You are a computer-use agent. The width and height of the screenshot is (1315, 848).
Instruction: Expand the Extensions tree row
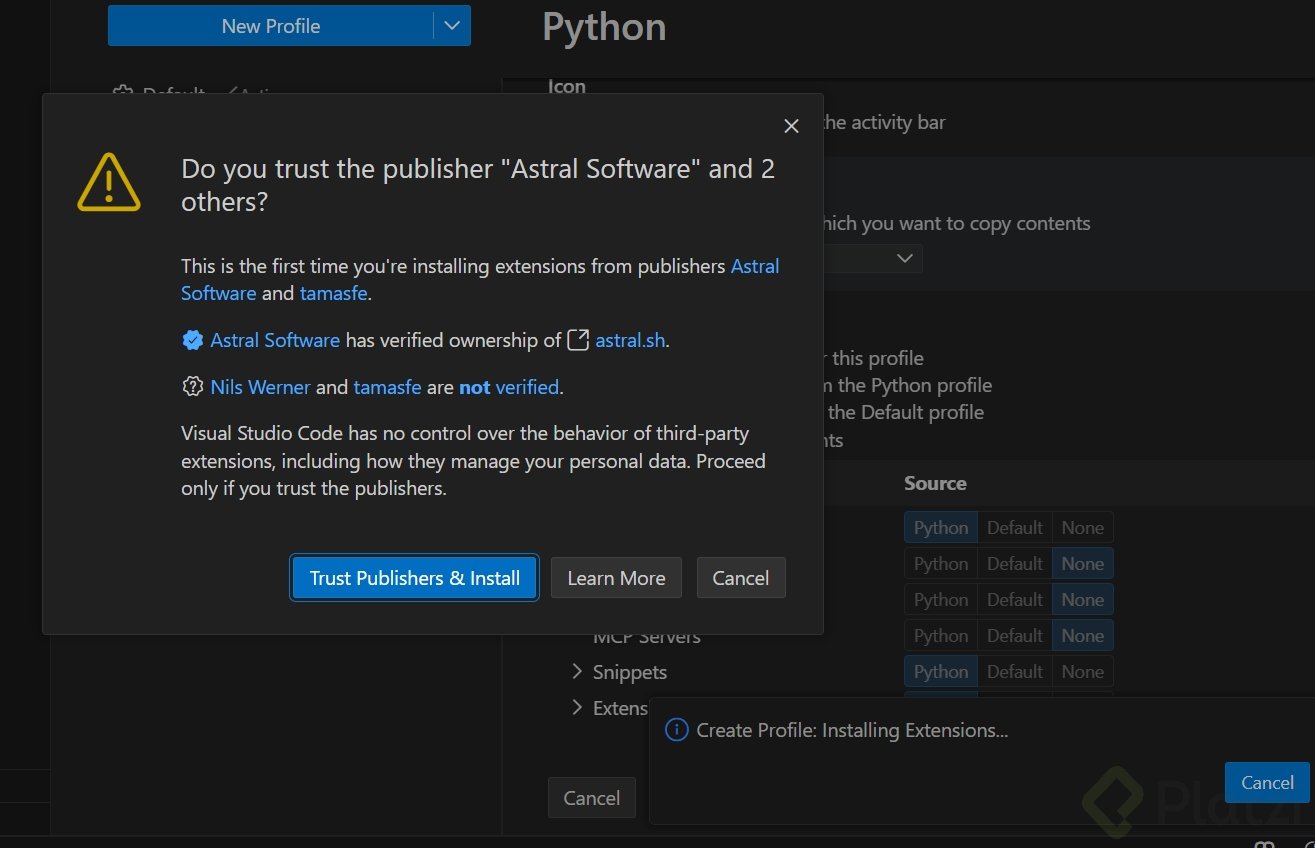(577, 707)
